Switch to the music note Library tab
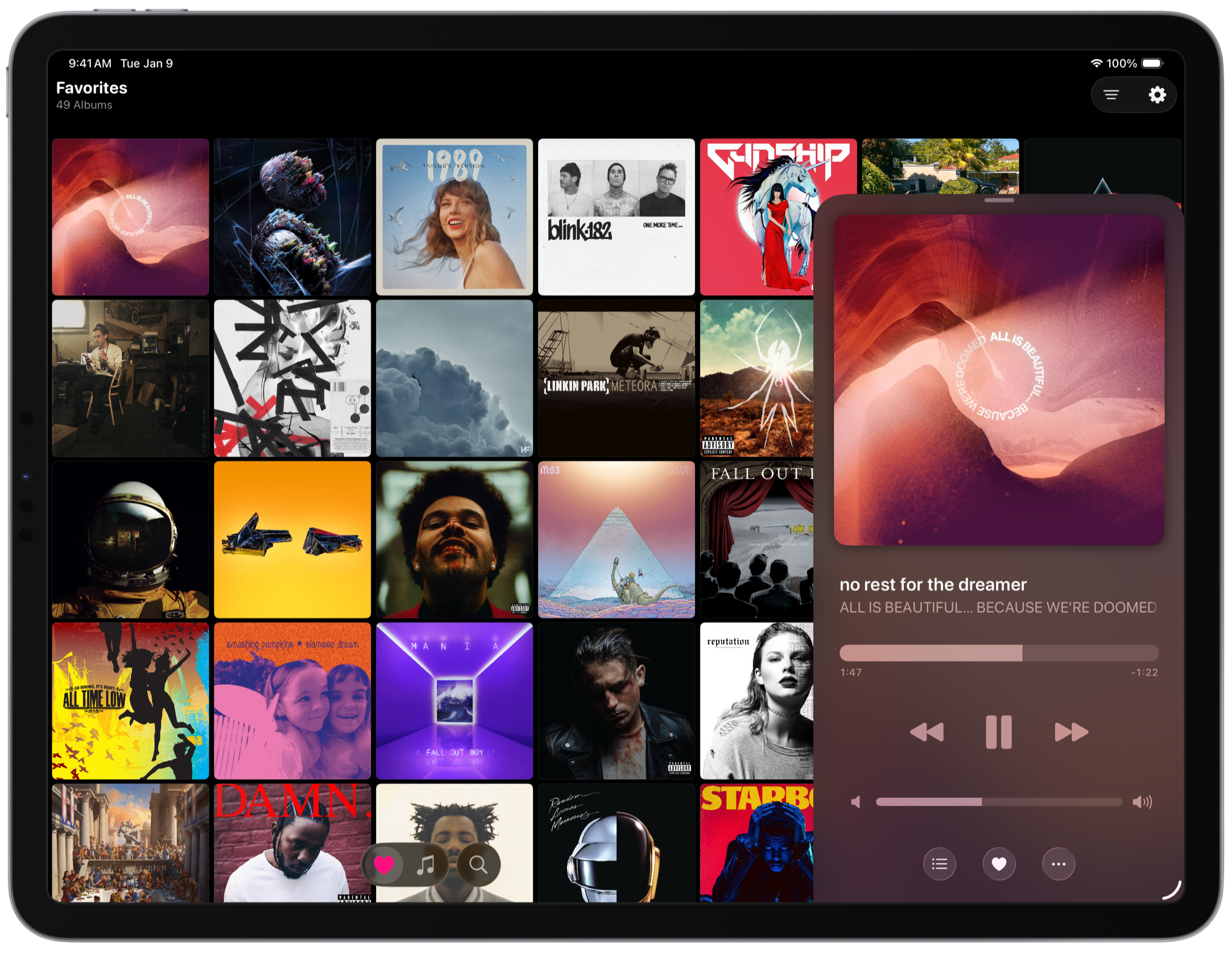1232x953 pixels. pos(425,864)
